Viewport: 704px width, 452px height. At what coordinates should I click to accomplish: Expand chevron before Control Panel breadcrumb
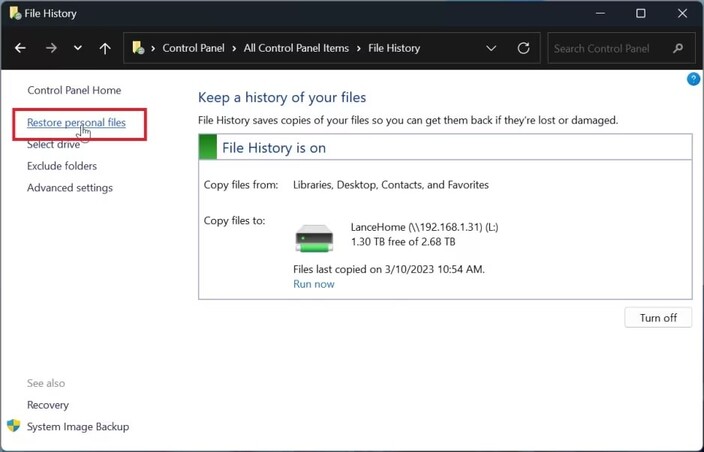[153, 48]
